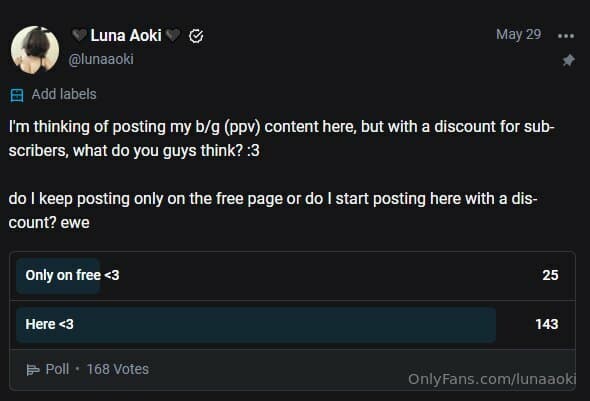Click the post text about b/g ppv content
The image size is (590, 401).
pos(281,138)
